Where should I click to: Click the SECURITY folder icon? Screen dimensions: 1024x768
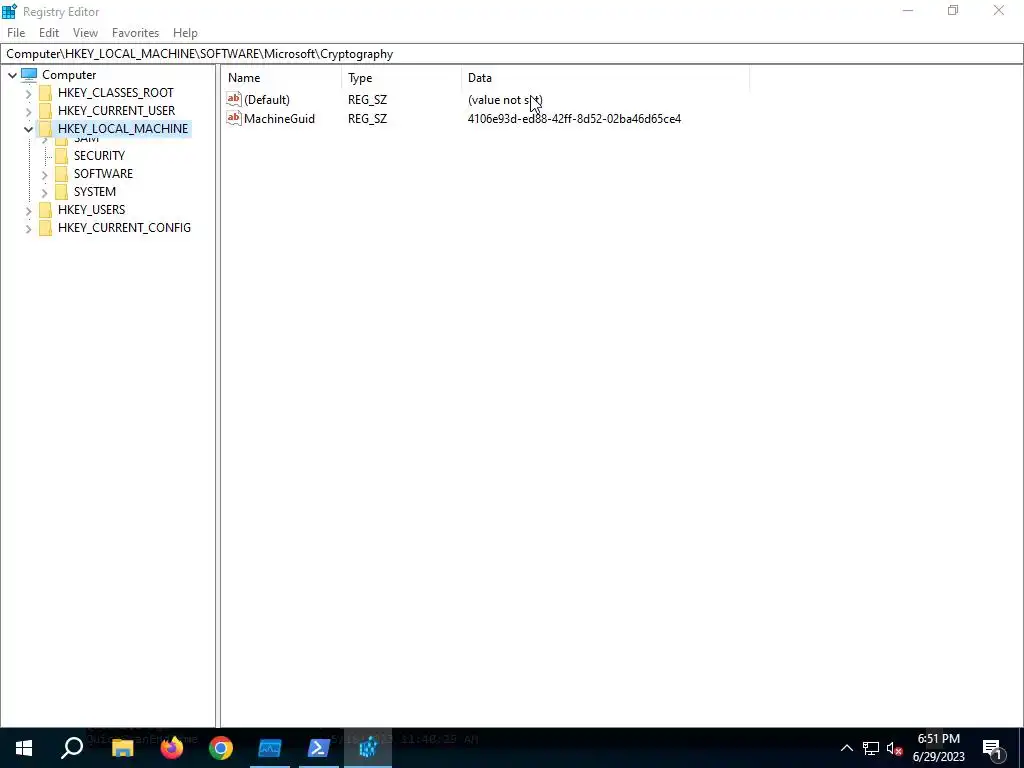[61, 155]
